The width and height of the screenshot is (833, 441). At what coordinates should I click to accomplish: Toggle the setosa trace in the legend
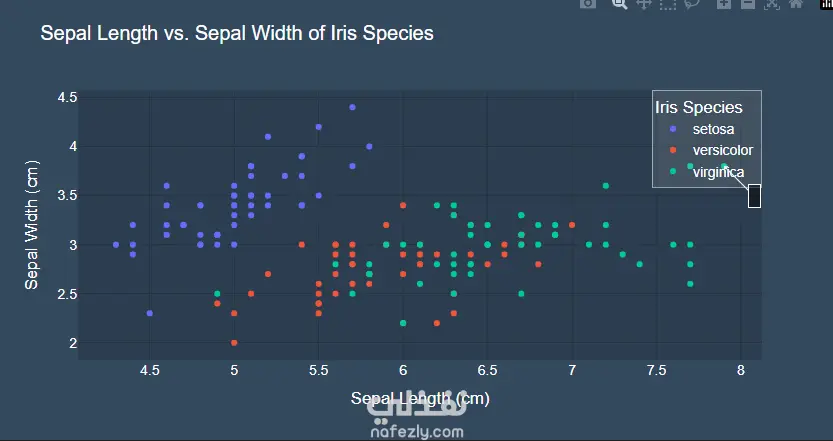click(713, 129)
